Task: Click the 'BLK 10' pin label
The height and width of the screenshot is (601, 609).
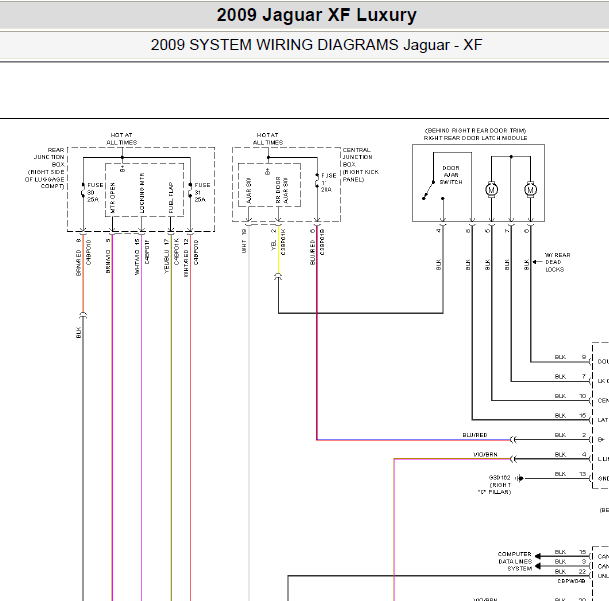Action: pyautogui.click(x=570, y=396)
